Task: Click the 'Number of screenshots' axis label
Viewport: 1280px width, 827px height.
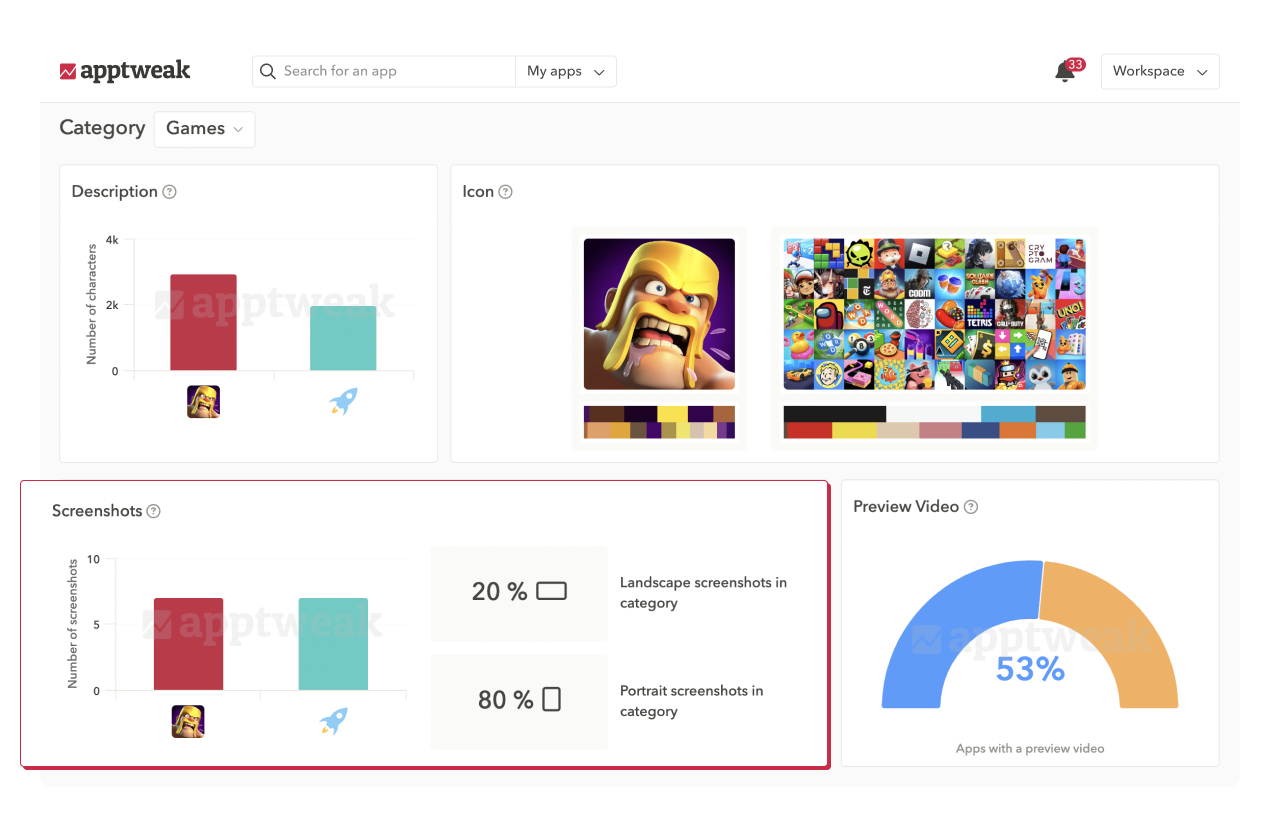Action: pos(73,624)
